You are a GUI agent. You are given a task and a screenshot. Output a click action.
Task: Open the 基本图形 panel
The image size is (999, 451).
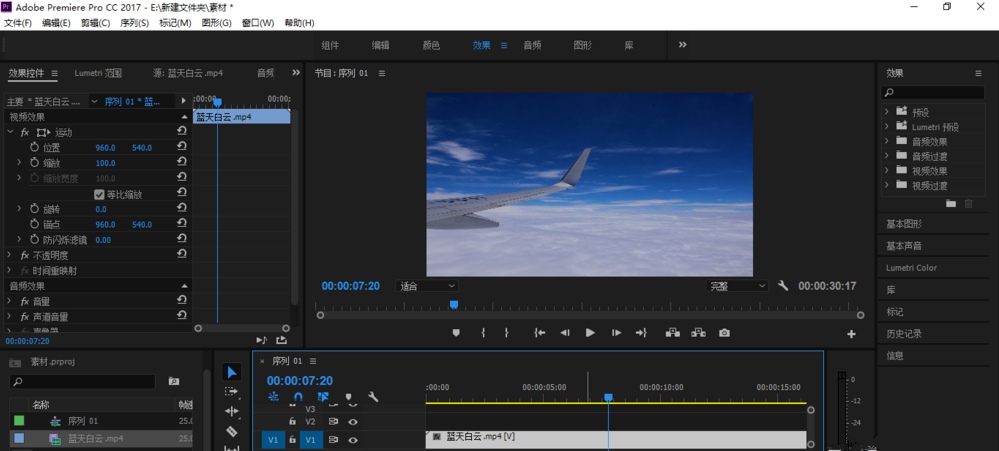point(904,224)
